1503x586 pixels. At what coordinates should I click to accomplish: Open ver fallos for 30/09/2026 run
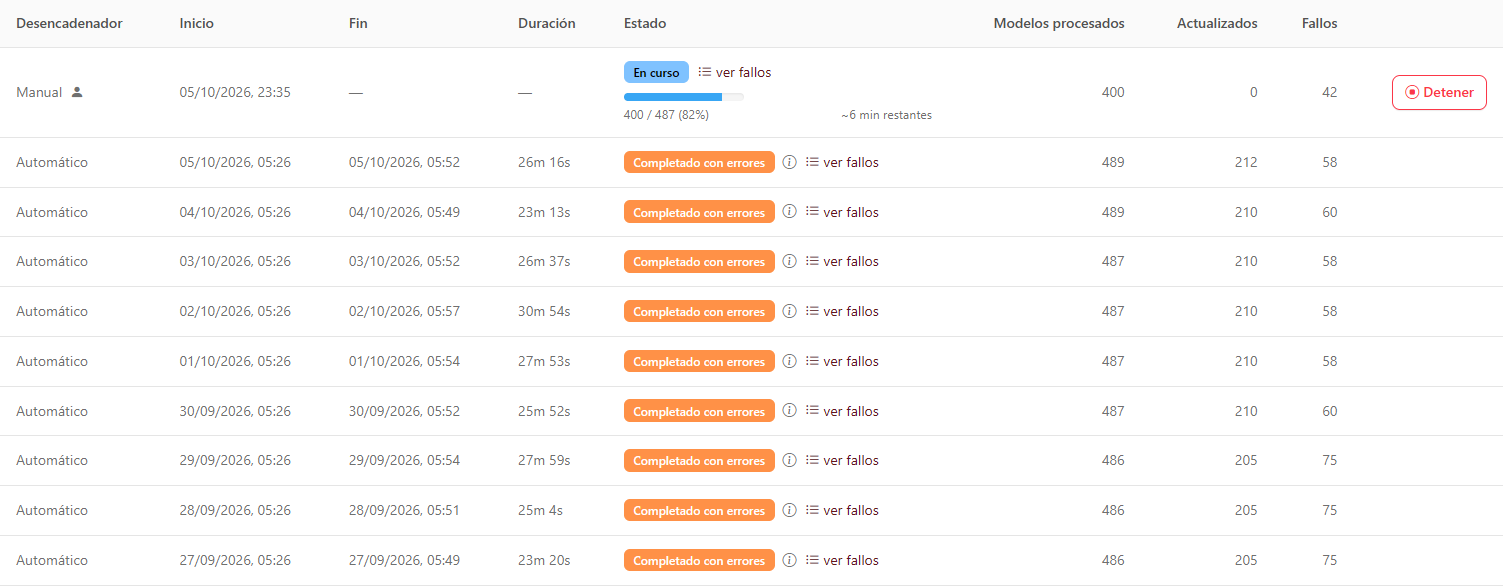[842, 411]
